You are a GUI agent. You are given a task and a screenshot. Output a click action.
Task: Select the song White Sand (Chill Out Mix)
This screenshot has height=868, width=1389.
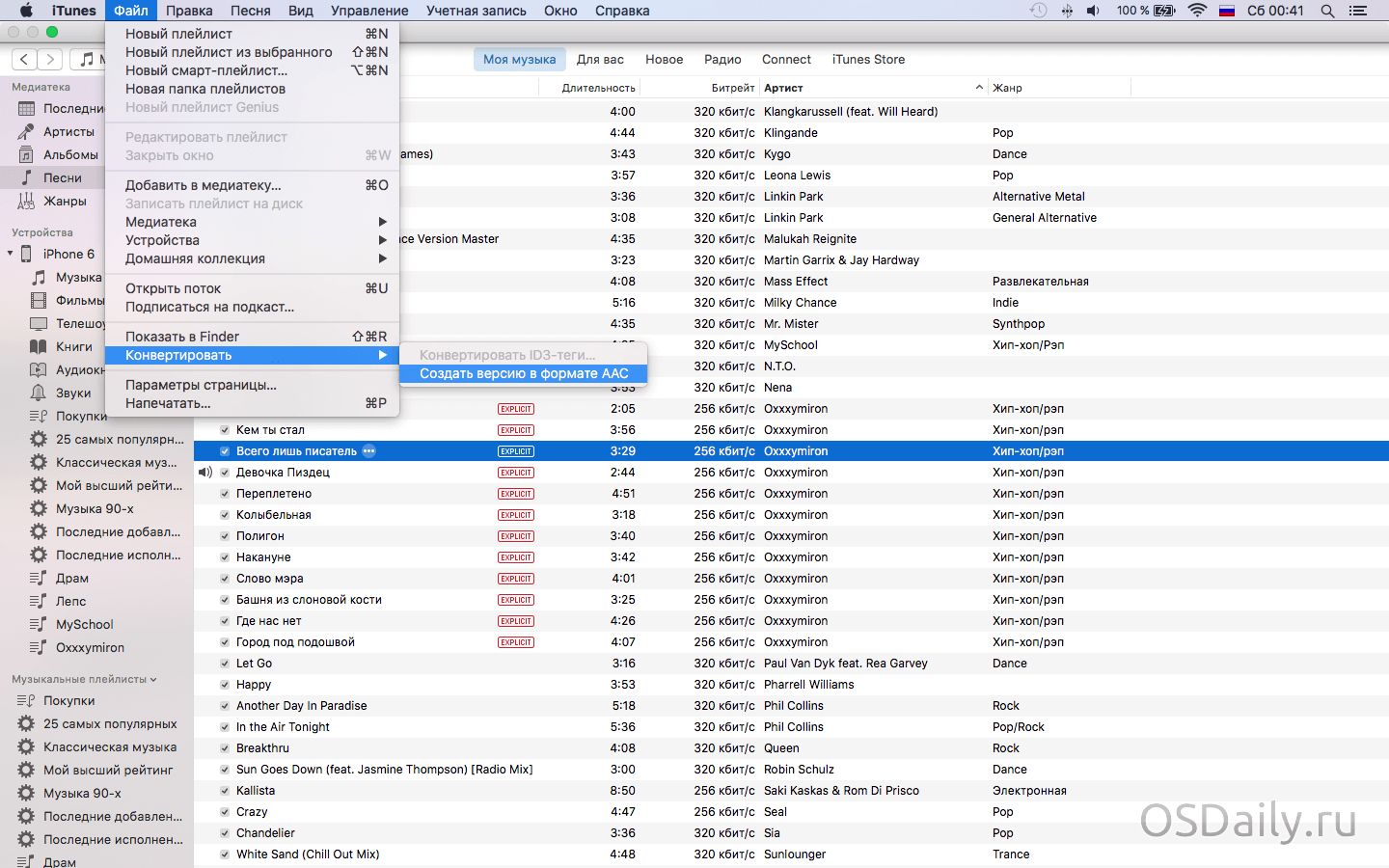308,854
